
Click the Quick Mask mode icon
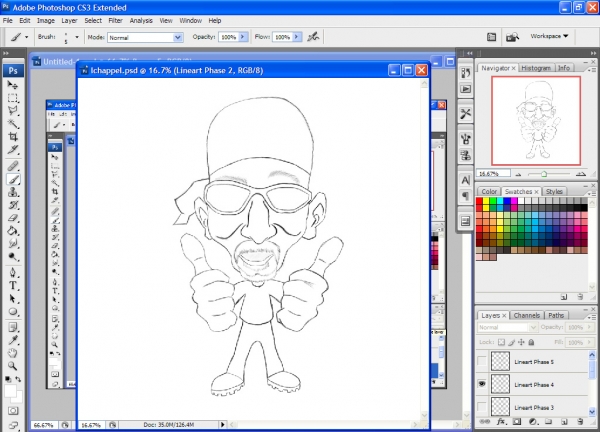coord(13,411)
